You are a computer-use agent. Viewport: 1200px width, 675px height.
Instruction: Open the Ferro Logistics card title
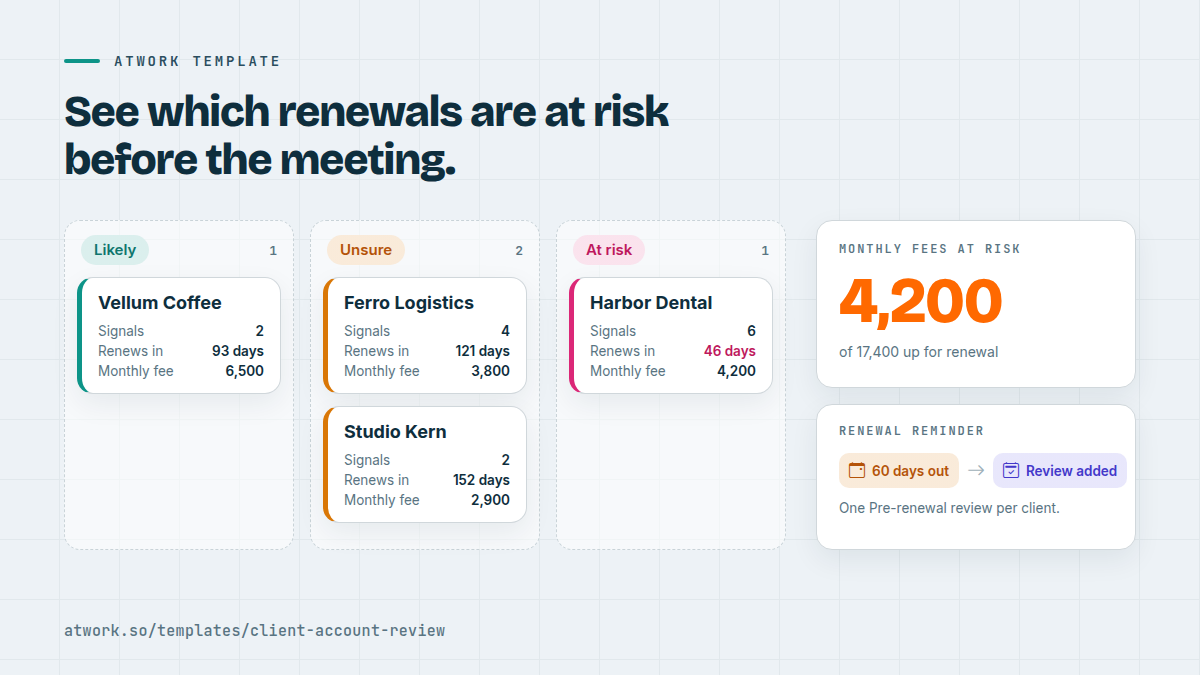[x=409, y=303]
